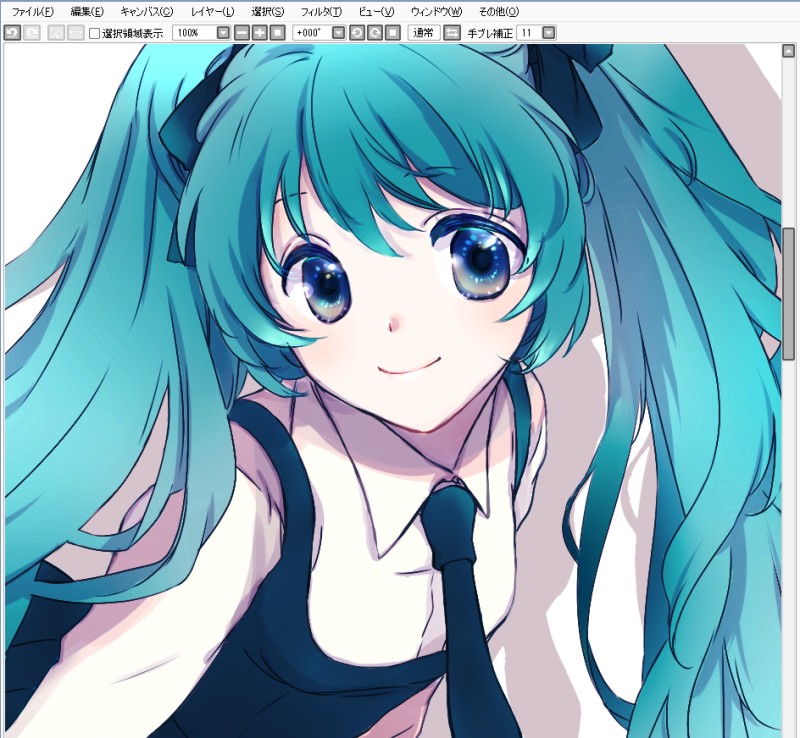The height and width of the screenshot is (738, 800).
Task: Click the 100% zoom value field
Action: (x=195, y=33)
